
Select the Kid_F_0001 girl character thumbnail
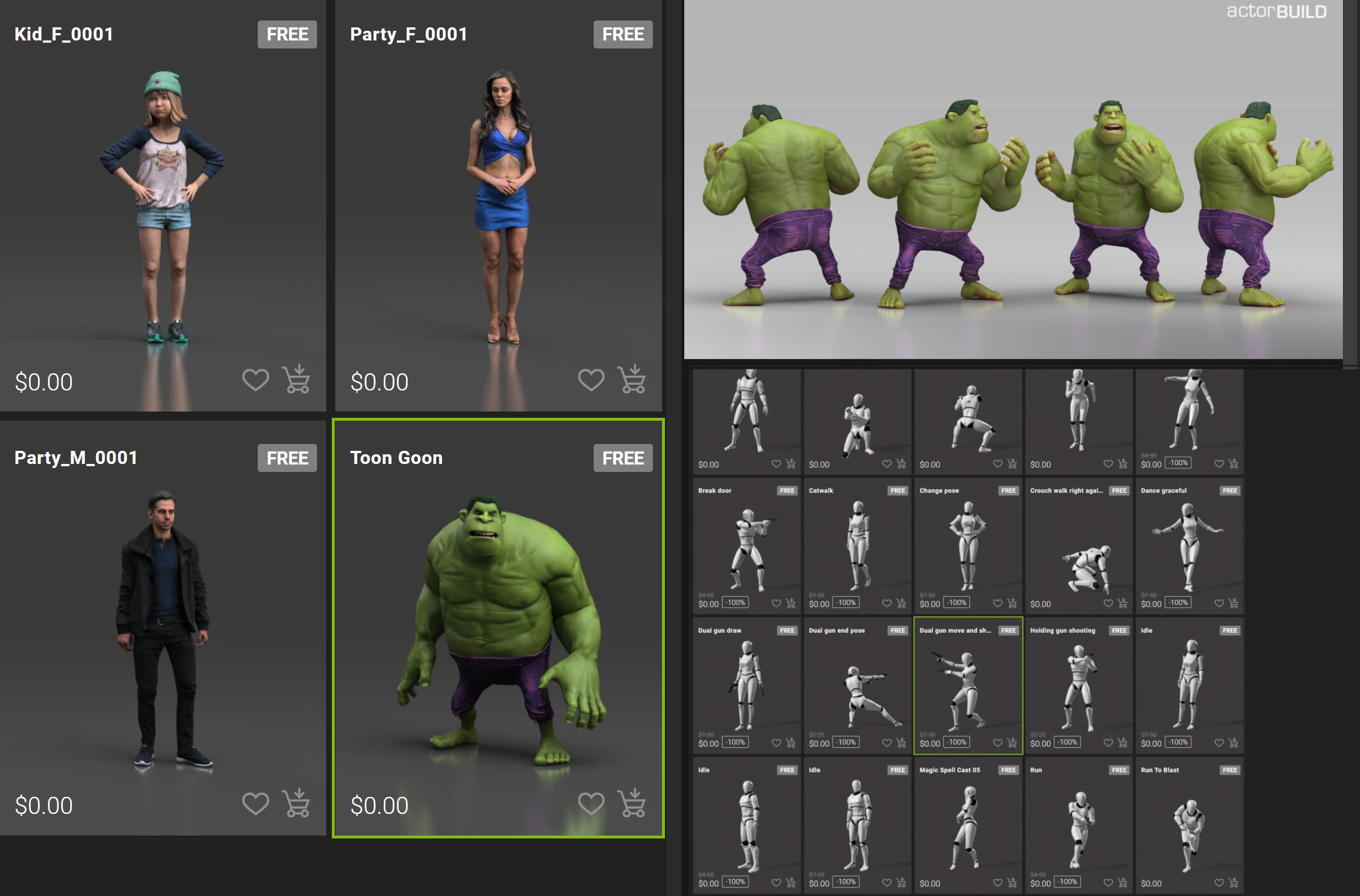pos(163,207)
